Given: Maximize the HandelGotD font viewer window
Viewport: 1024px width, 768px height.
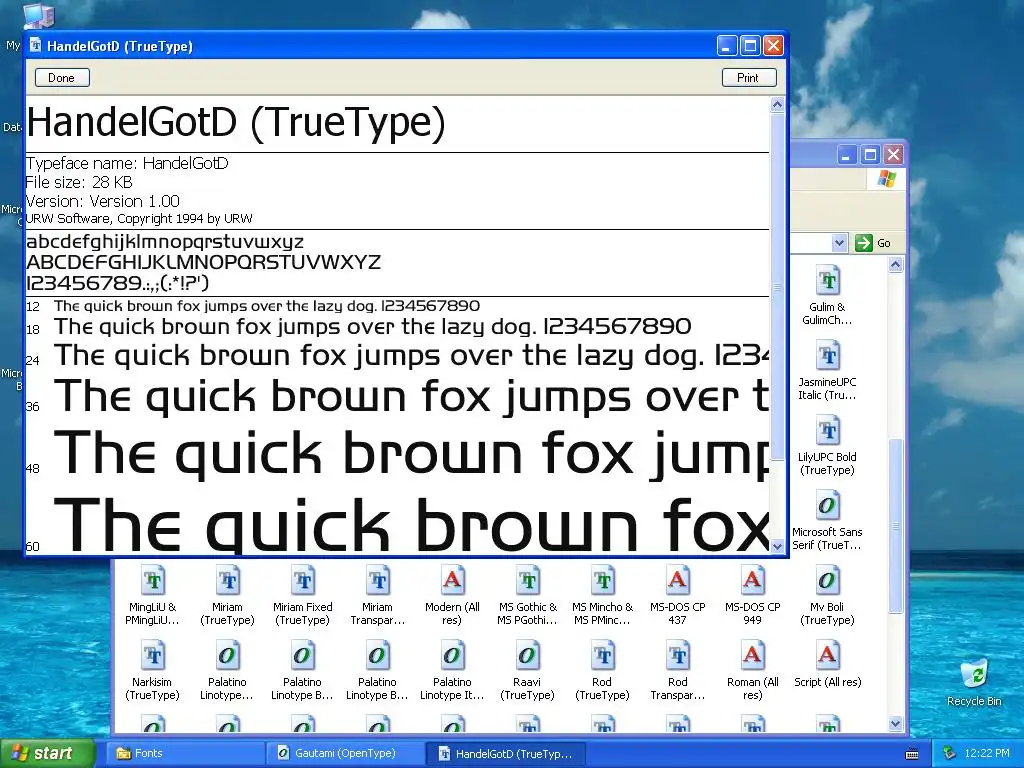Looking at the screenshot, I should click(x=750, y=46).
